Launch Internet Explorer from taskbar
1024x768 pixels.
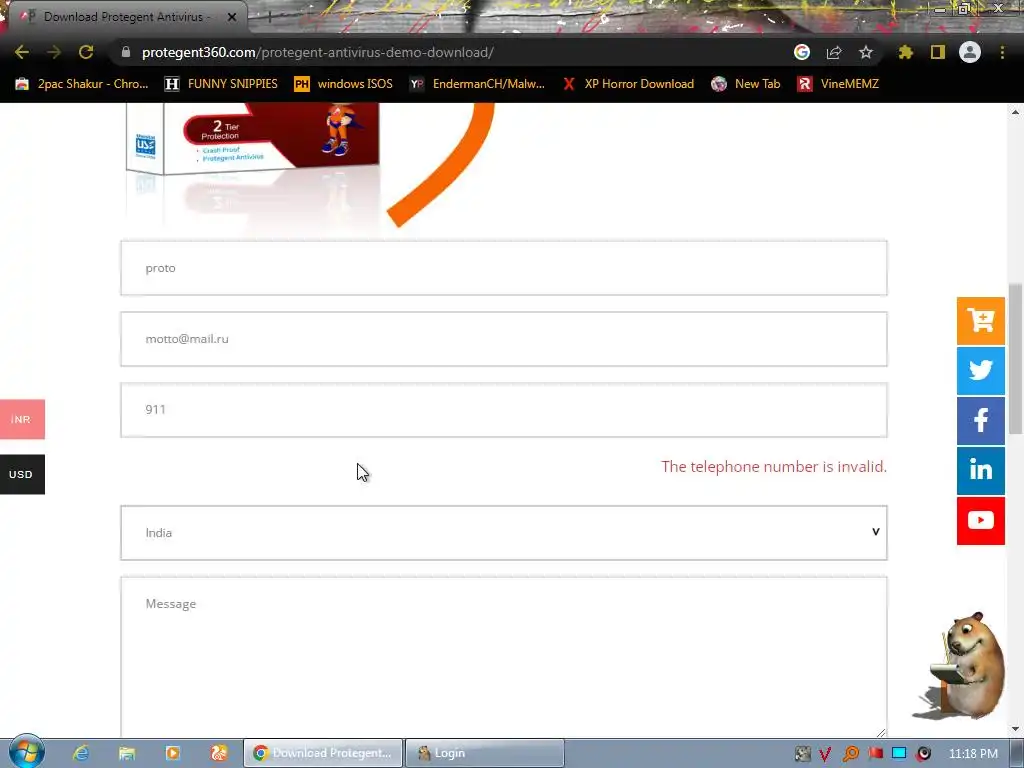(x=81, y=753)
